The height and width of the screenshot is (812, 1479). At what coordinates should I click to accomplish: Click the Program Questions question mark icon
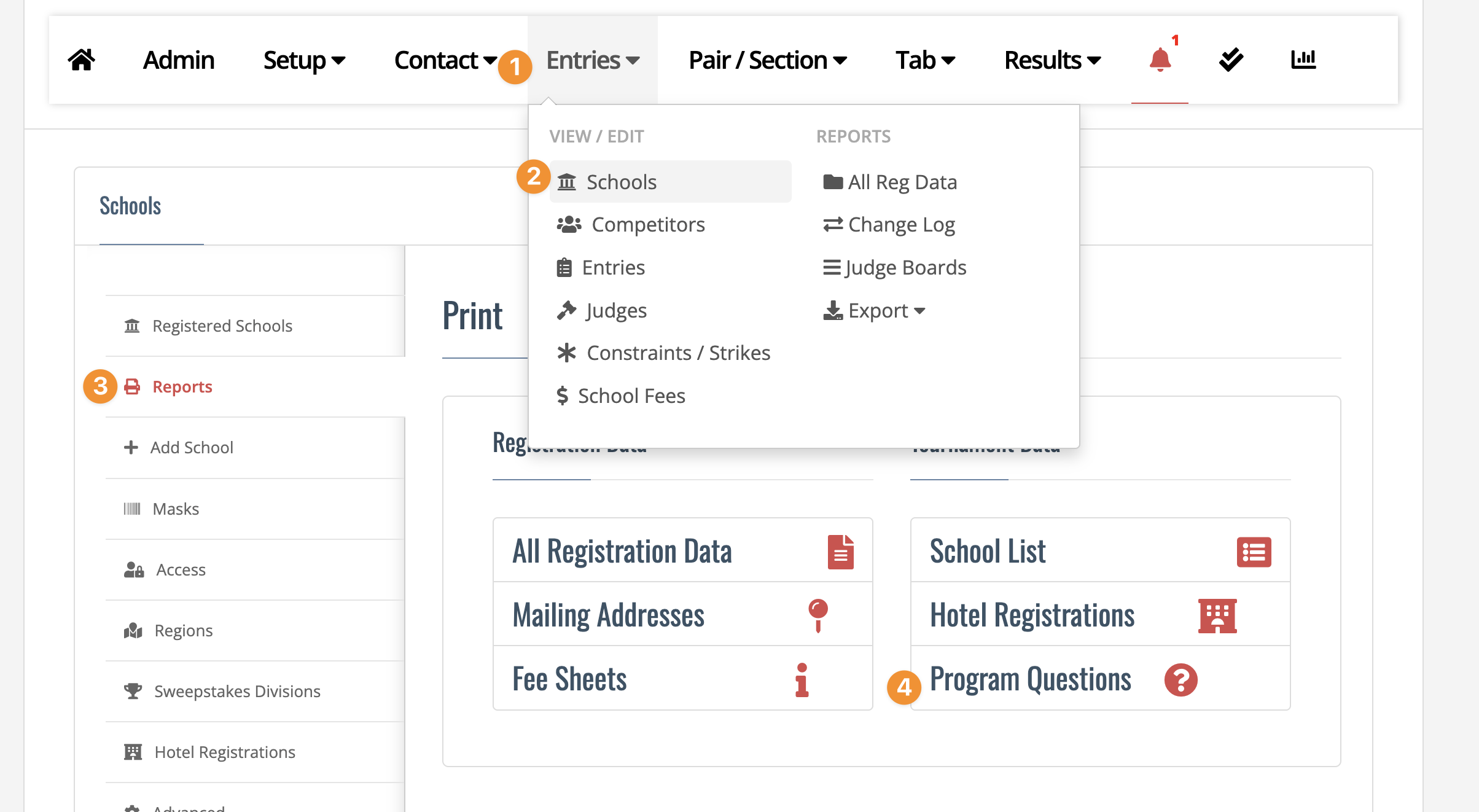coord(1180,680)
